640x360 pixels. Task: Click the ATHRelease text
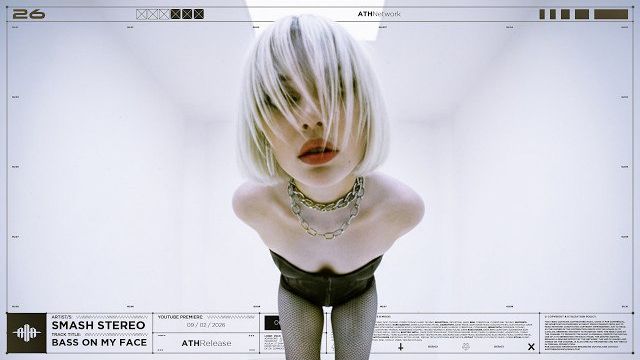pyautogui.click(x=206, y=343)
